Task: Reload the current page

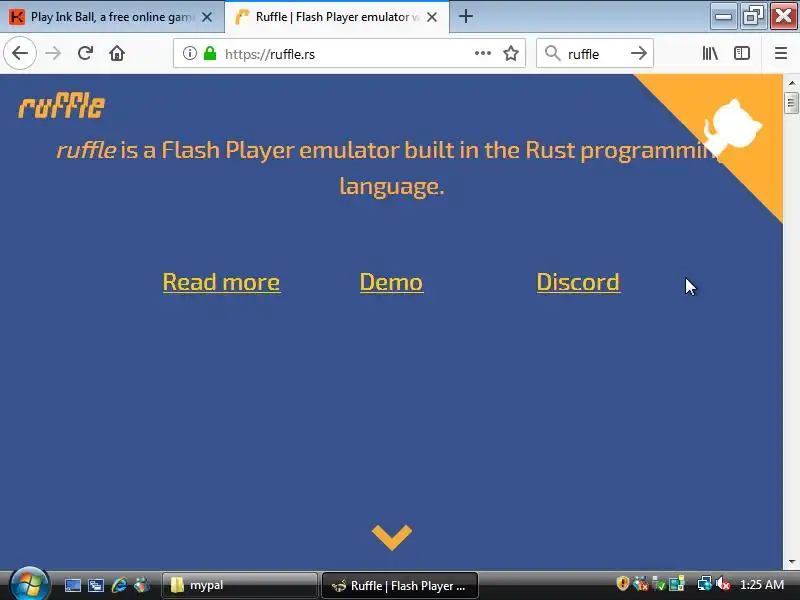Action: (85, 53)
